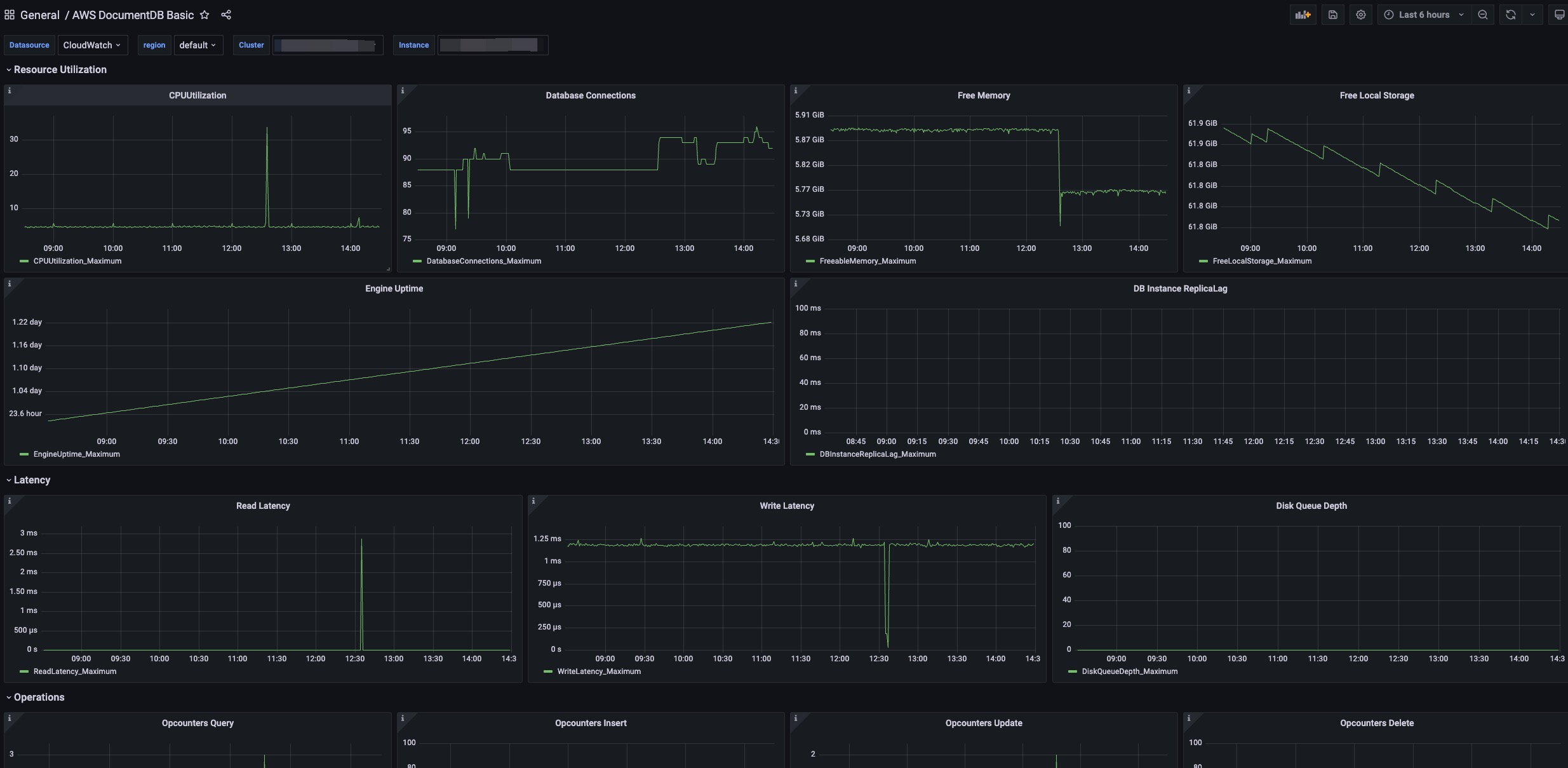Refresh the dashboard
The image size is (1568, 768).
tap(1511, 15)
